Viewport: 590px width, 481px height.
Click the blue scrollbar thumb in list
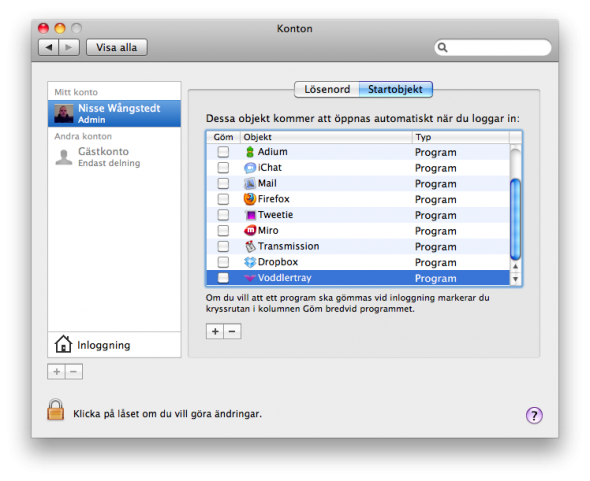click(x=515, y=219)
